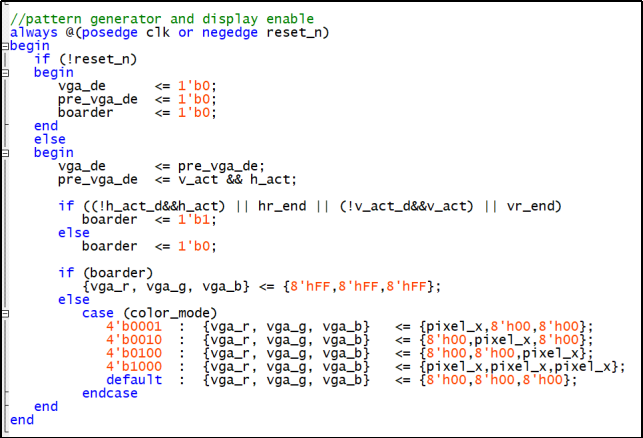Click the 'case' keyword
Screen dimensions: 643x438
98,313
